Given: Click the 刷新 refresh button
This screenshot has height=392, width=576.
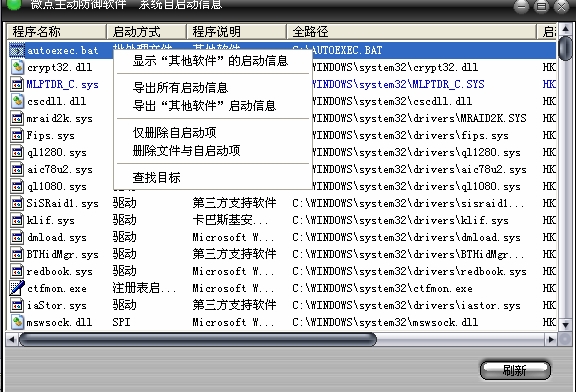Looking at the screenshot, I should pyautogui.click(x=515, y=370).
